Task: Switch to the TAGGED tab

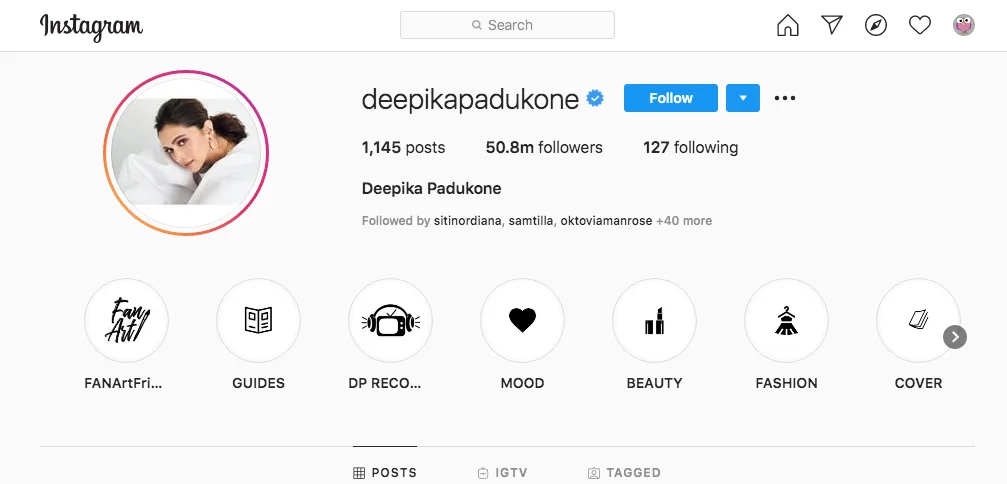Action: click(624, 472)
